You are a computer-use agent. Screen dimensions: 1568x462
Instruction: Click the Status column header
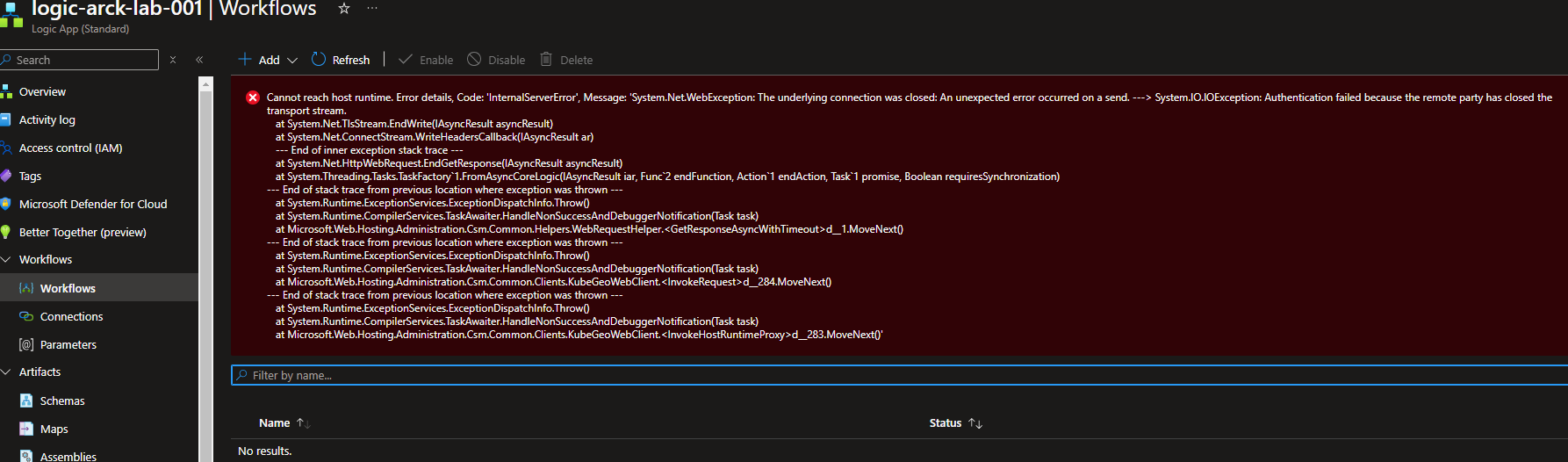coord(946,423)
